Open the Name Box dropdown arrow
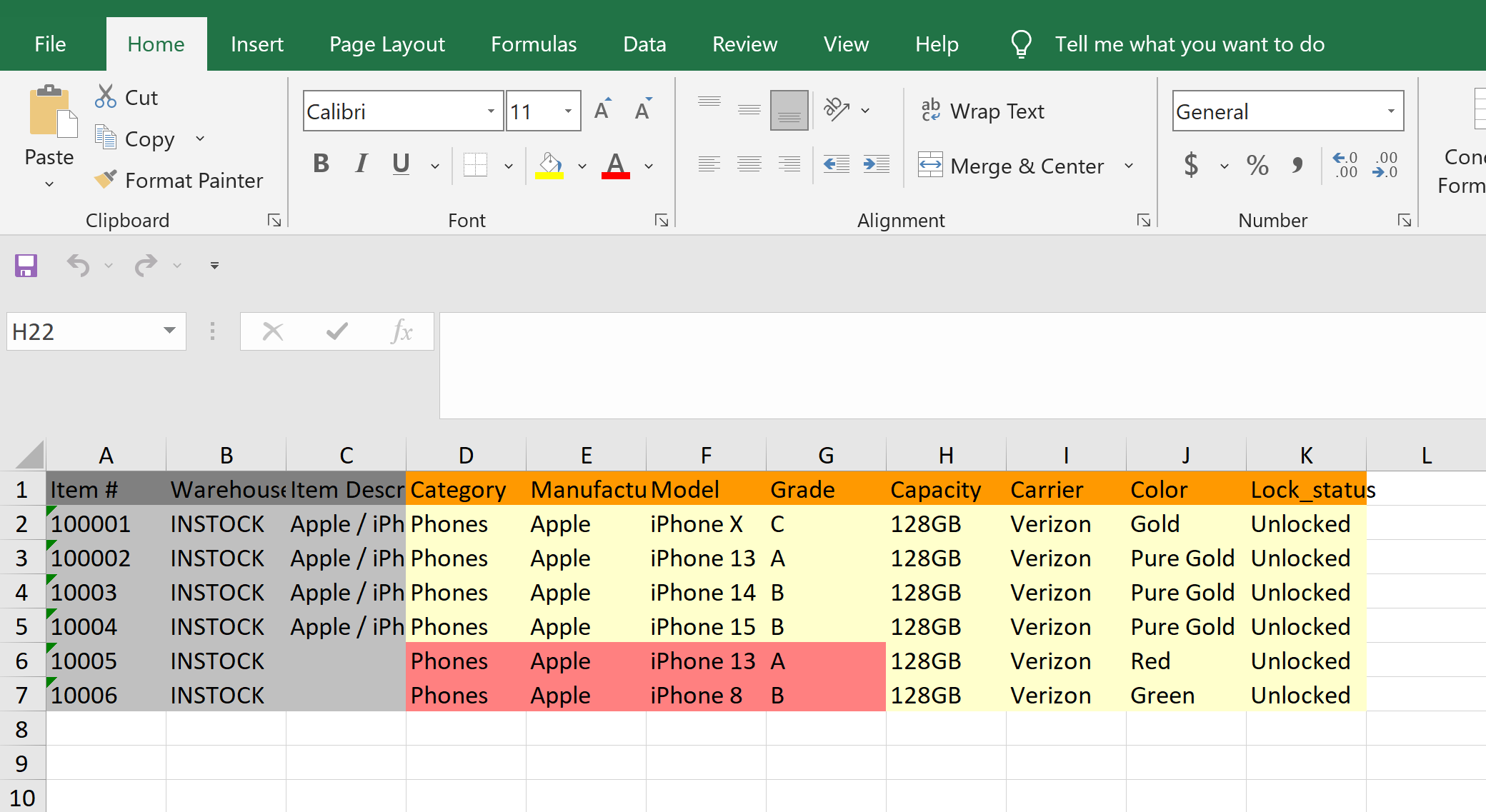The height and width of the screenshot is (812, 1486). click(x=169, y=331)
